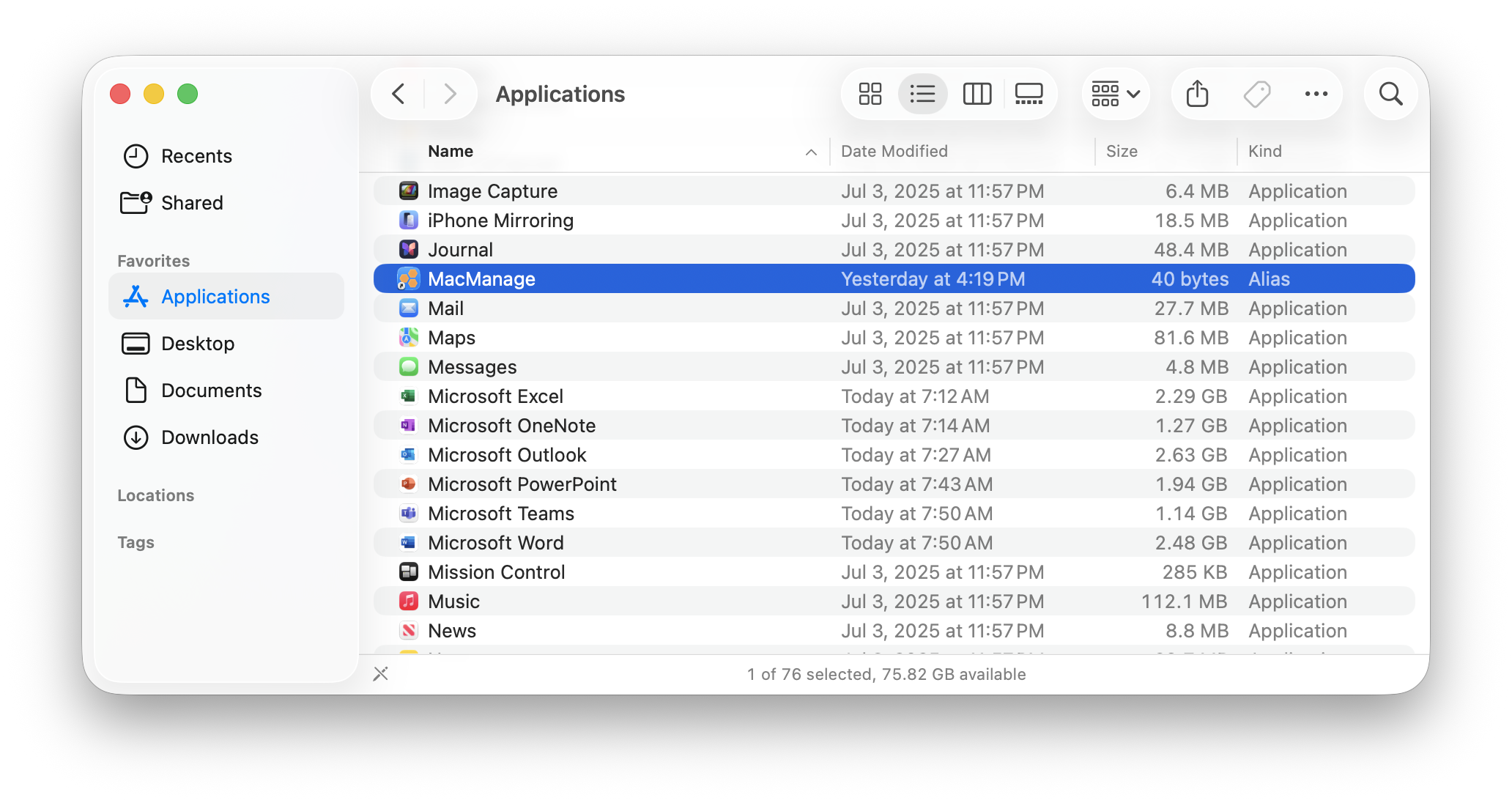The image size is (1512, 803).
Task: Click the Recents clock icon
Action: 136,156
